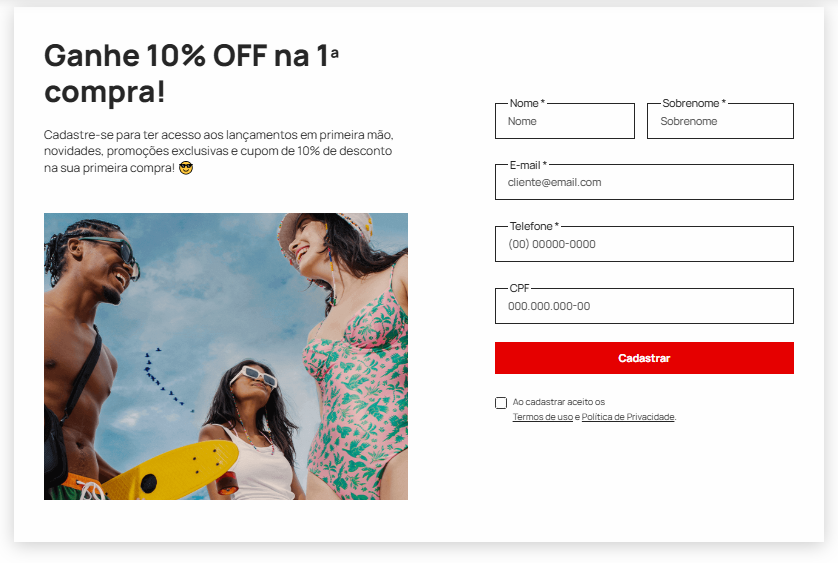Click the "Sobrenome *" field label
Viewport: 838px width, 563px height.
(x=694, y=103)
